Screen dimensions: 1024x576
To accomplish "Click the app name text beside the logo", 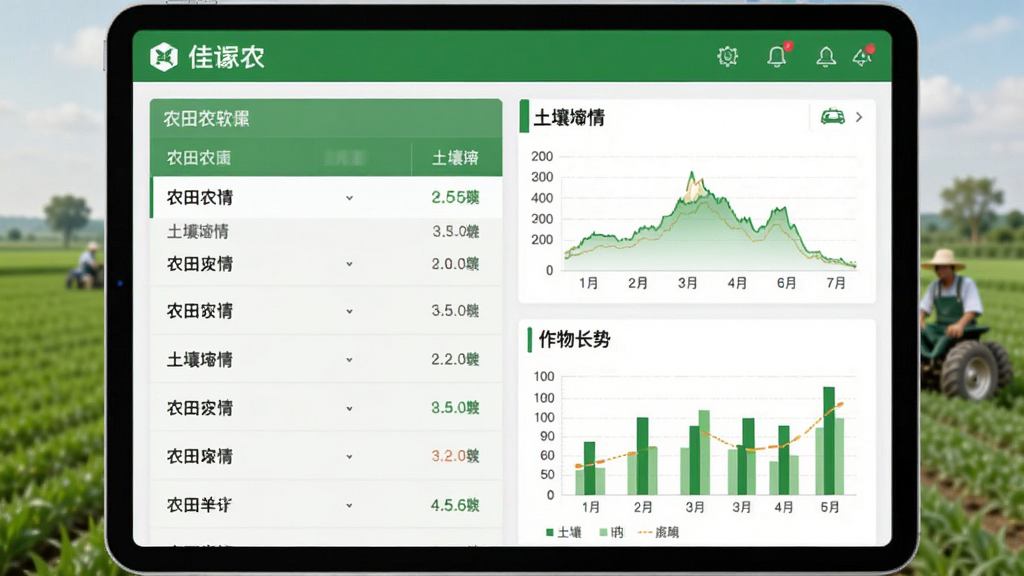I will coord(227,57).
